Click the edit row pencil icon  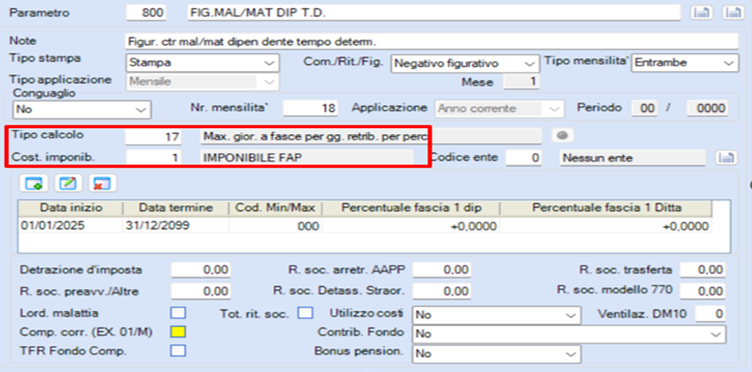tap(68, 183)
